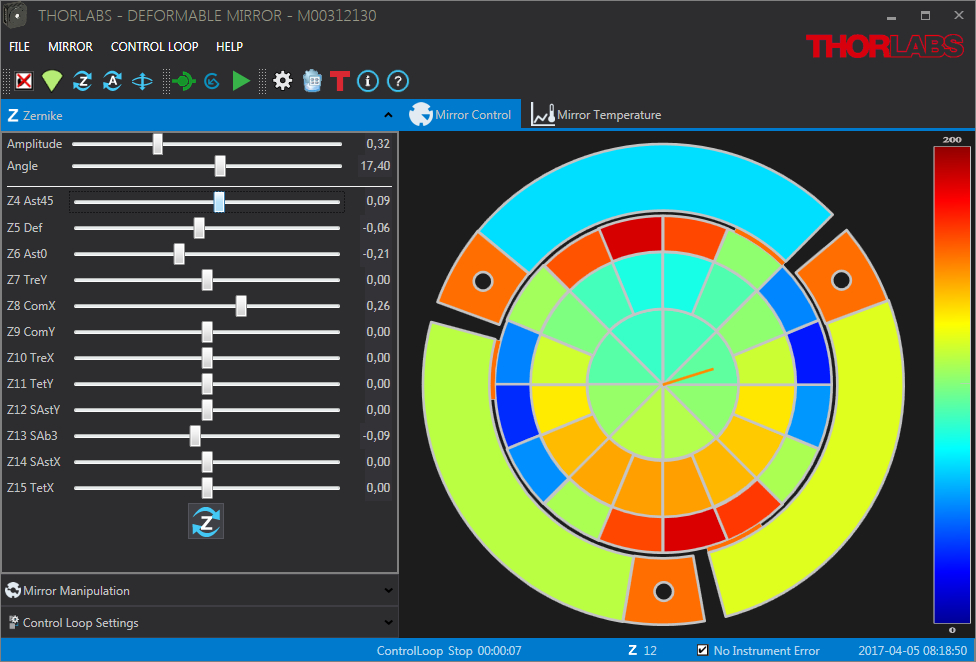
Task: Click the question mark help icon
Action: (397, 81)
